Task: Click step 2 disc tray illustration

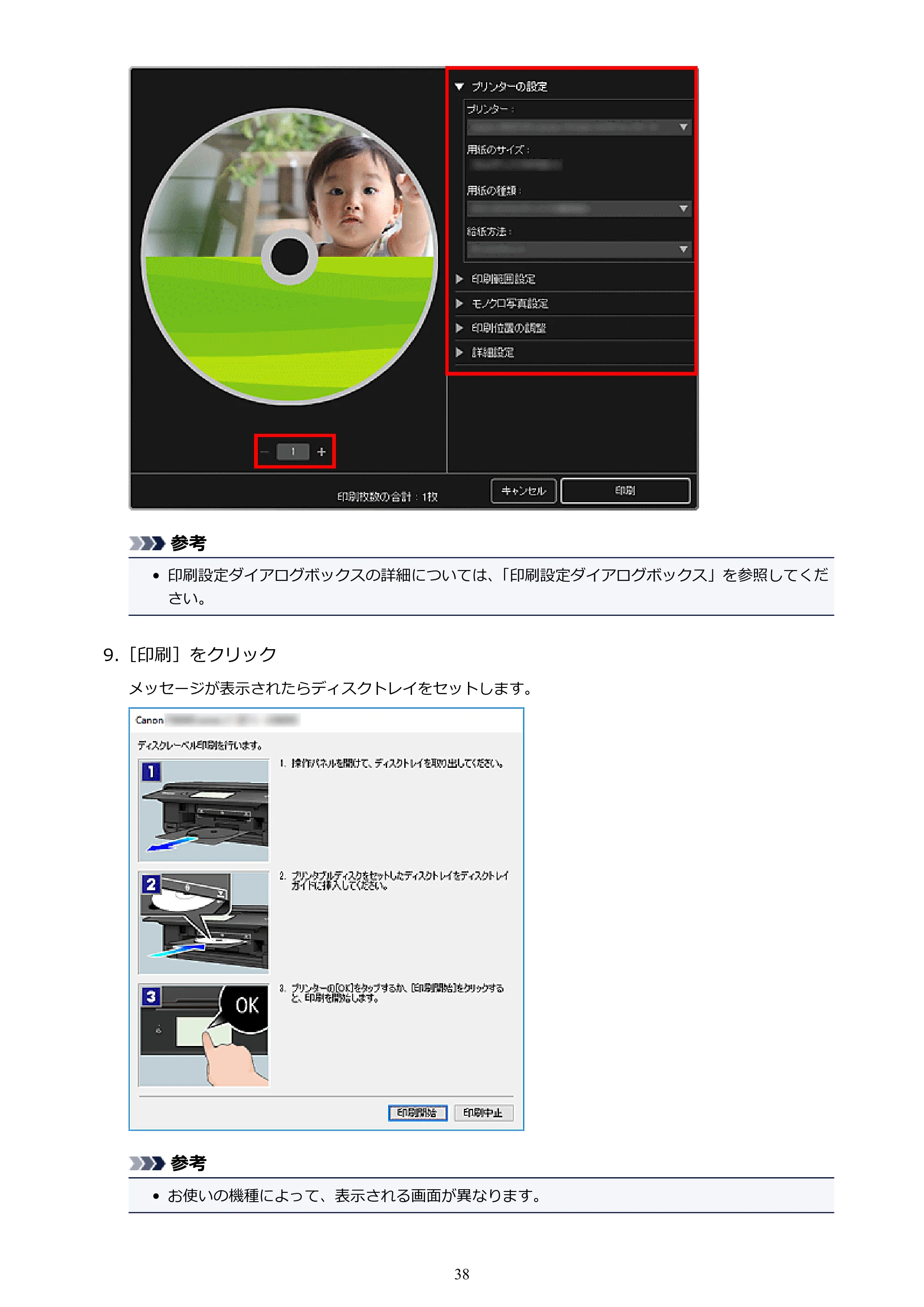Action: coord(204,922)
